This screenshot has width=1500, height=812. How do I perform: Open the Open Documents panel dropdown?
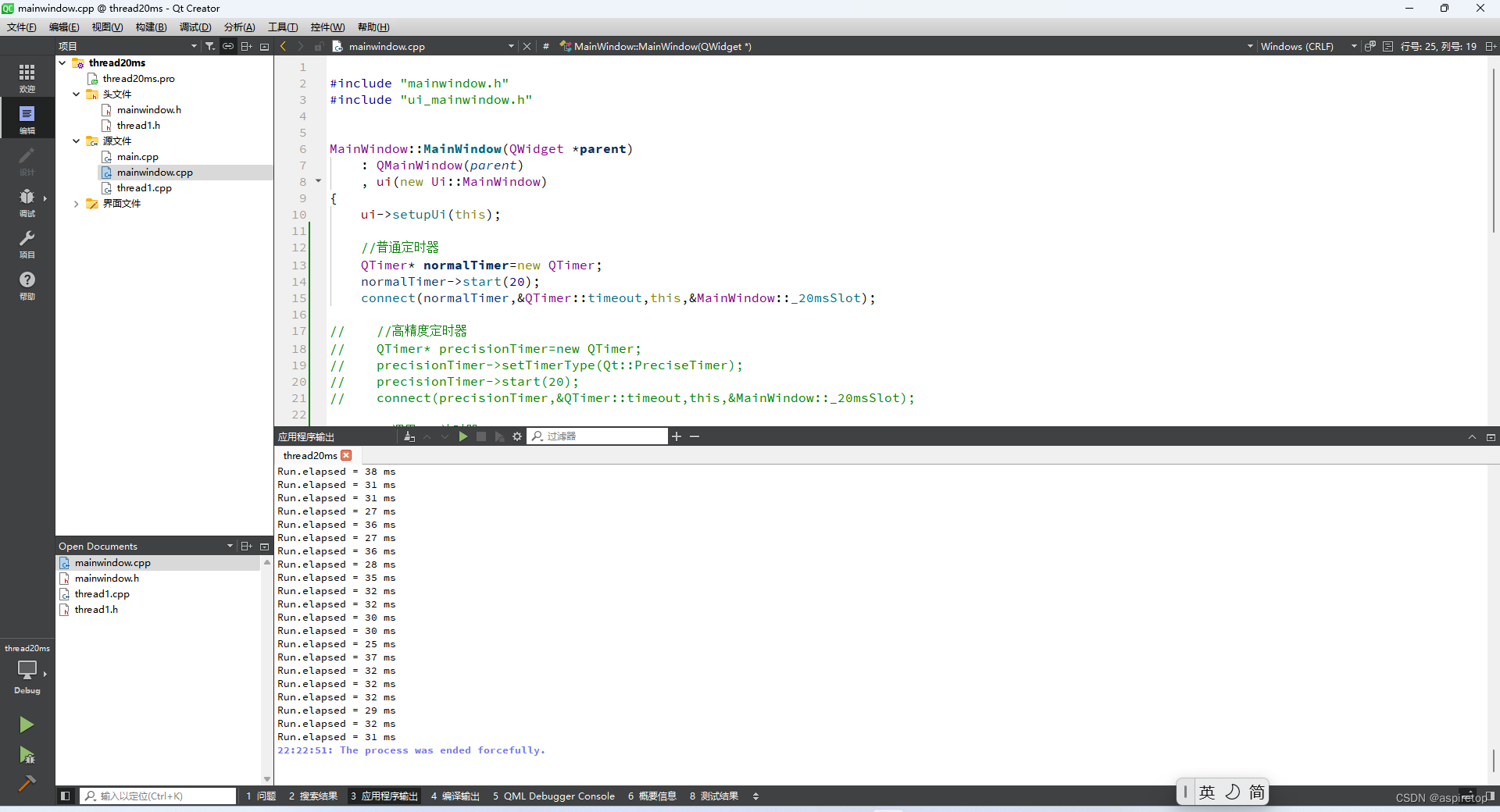(230, 546)
